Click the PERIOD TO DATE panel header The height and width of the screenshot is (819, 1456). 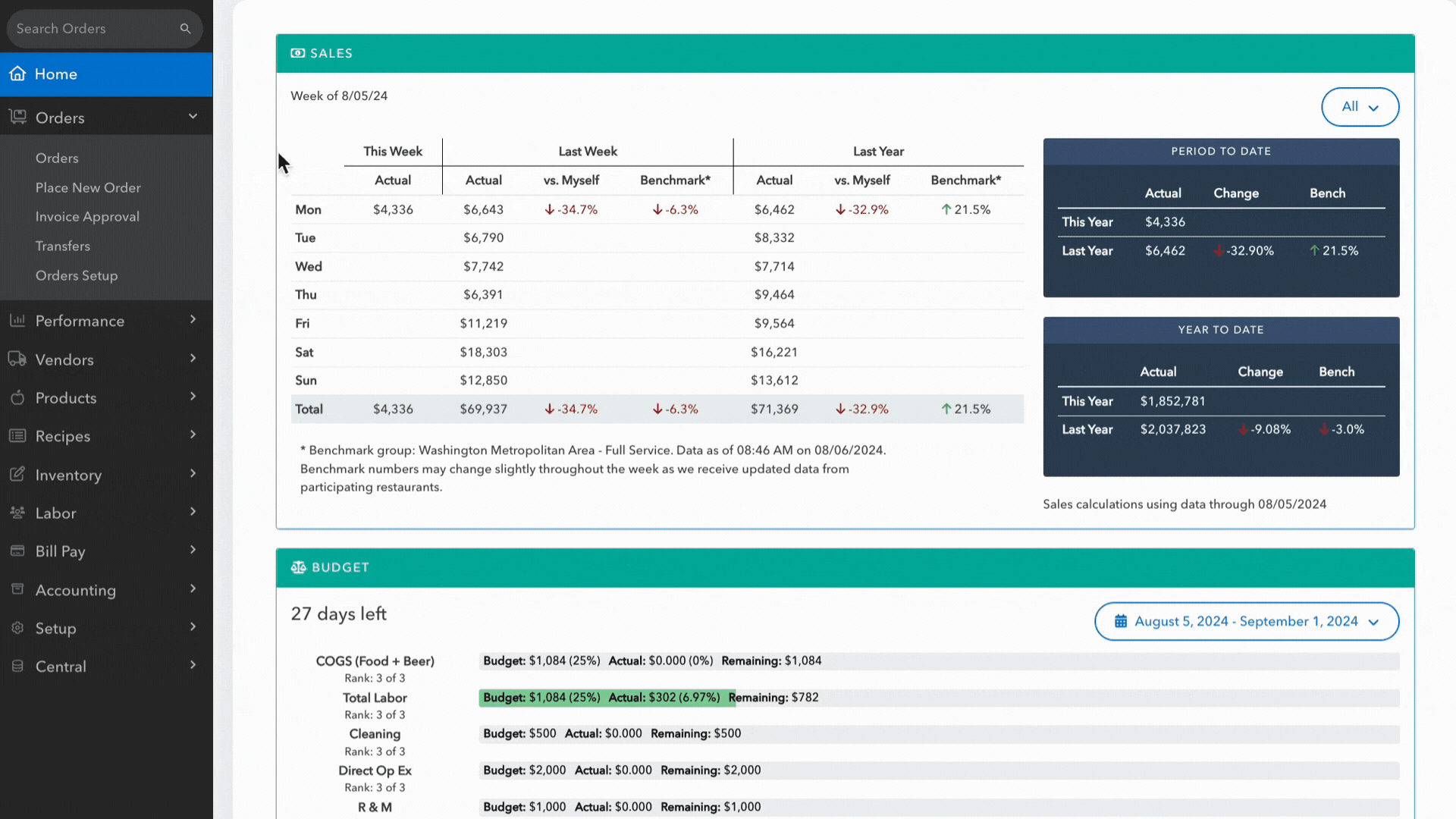(x=1221, y=152)
